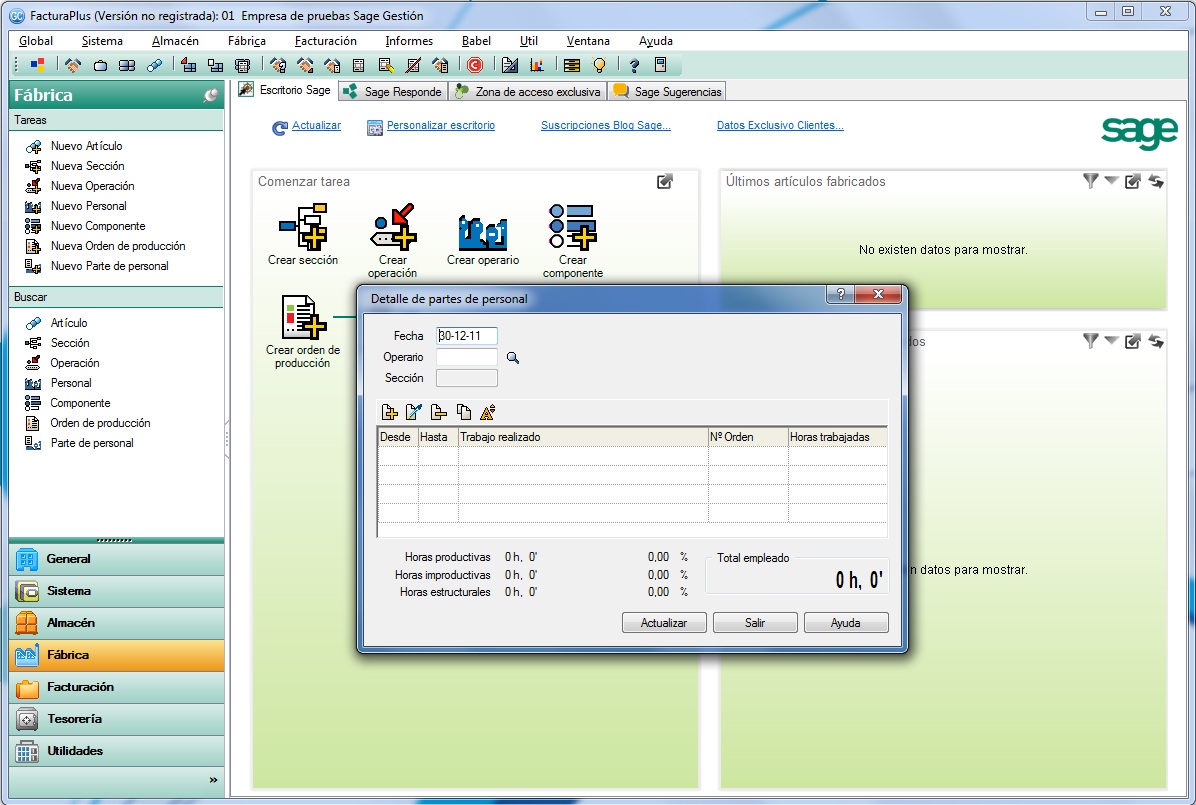Viewport: 1196px width, 805px height.
Task: Click the pin icon in the Fábrica sidebar header
Action: [x=211, y=95]
